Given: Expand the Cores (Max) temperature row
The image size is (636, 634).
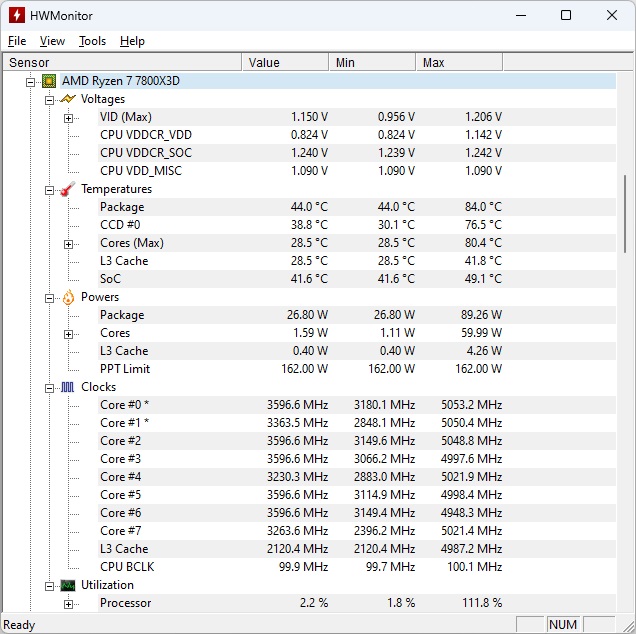Looking at the screenshot, I should (68, 244).
